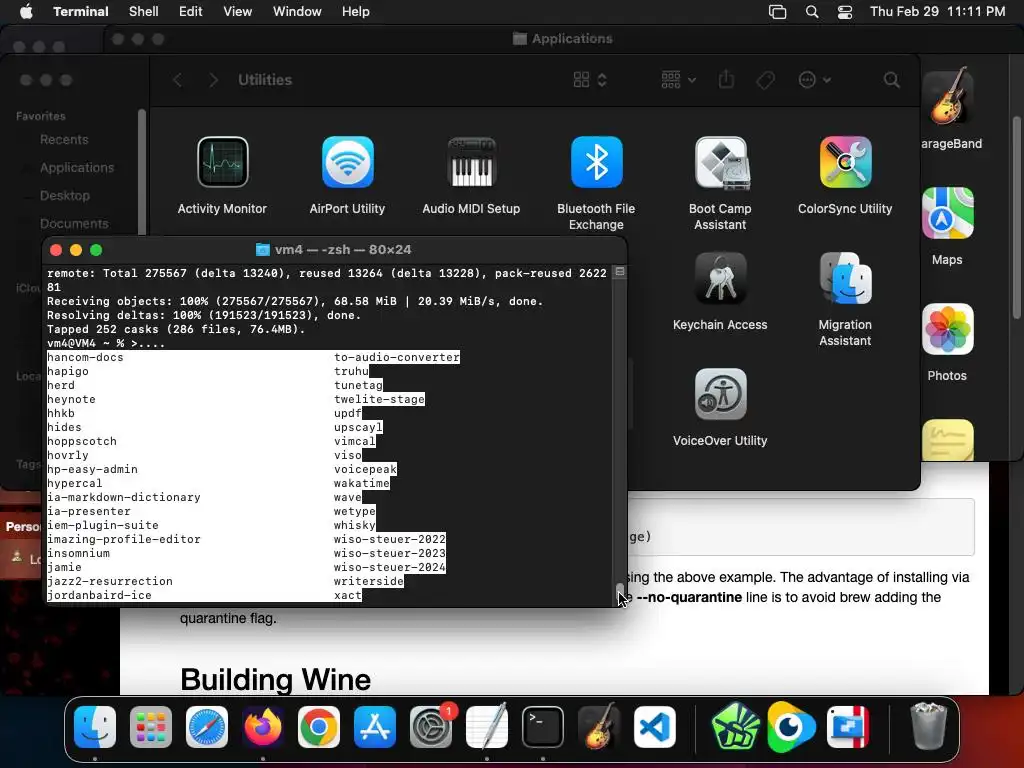Select Desktop in Finder sidebar
Viewport: 1024px width, 768px height.
65,195
